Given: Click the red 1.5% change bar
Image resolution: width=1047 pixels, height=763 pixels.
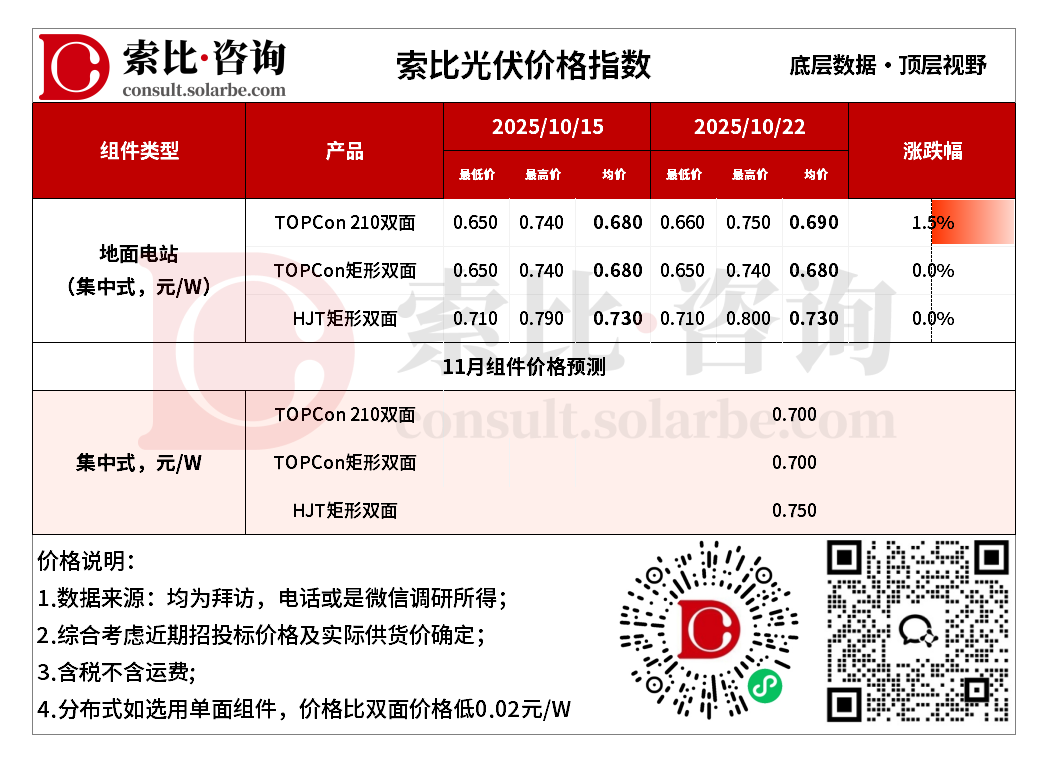Looking at the screenshot, I should 971,223.
